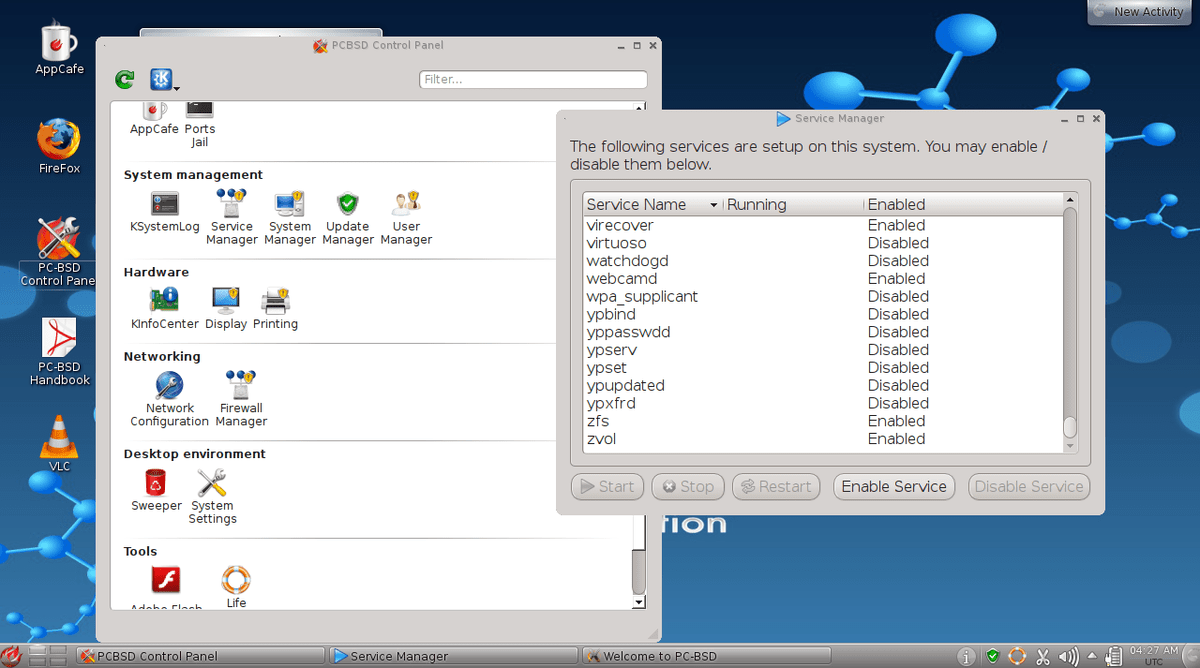Select the ypserv service row

click(822, 350)
